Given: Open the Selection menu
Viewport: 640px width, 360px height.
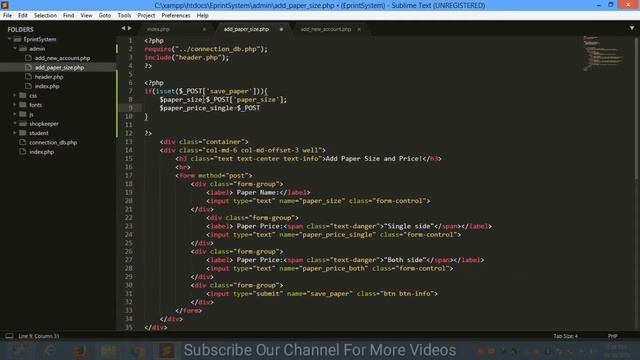Looking at the screenshot, I should (45, 16).
